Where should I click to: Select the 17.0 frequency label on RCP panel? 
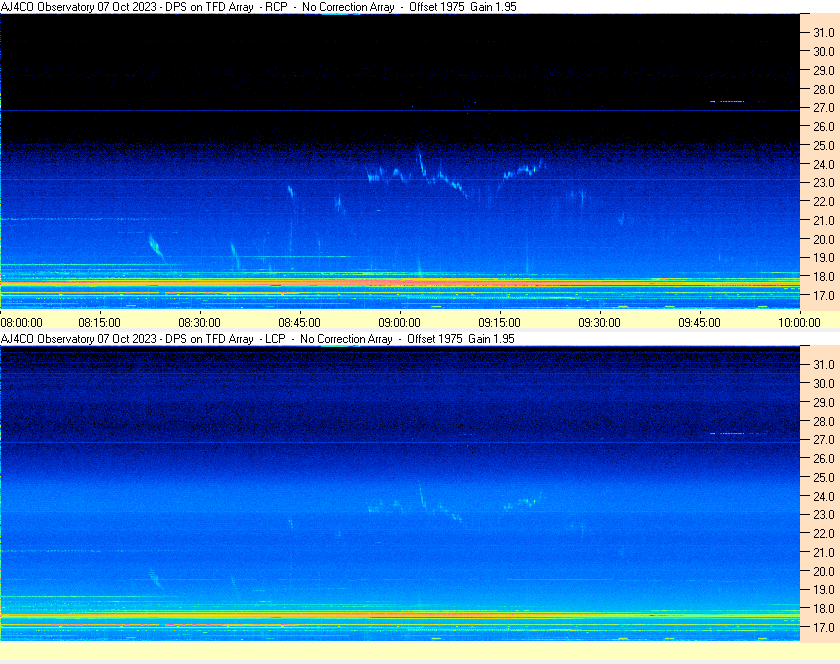(824, 295)
